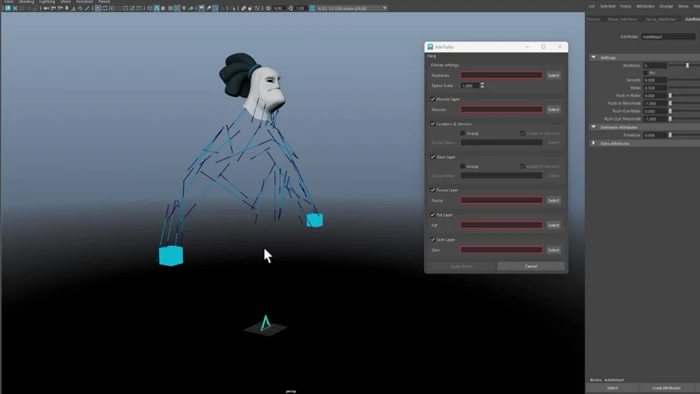Toggle the film gate icon
700x394 pixels.
(x=105, y=8)
